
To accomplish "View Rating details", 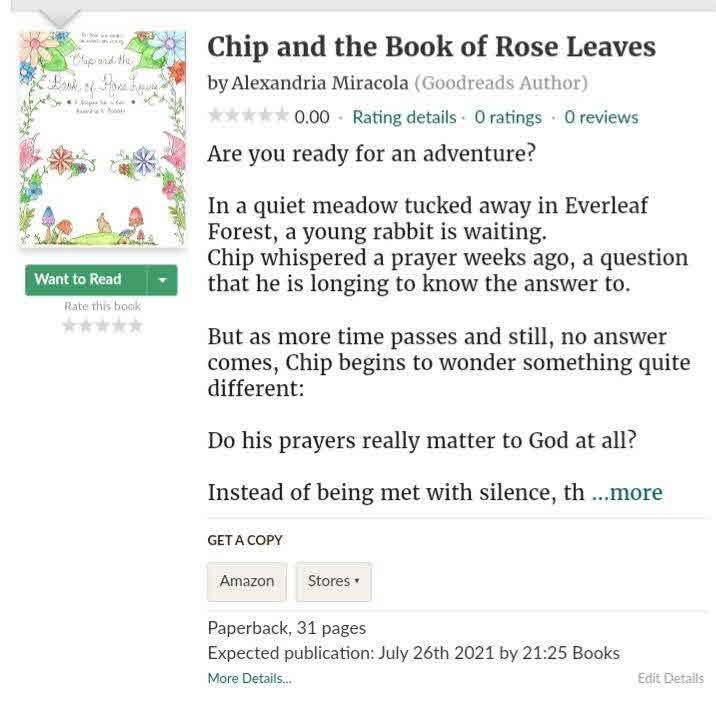I will pos(404,117).
